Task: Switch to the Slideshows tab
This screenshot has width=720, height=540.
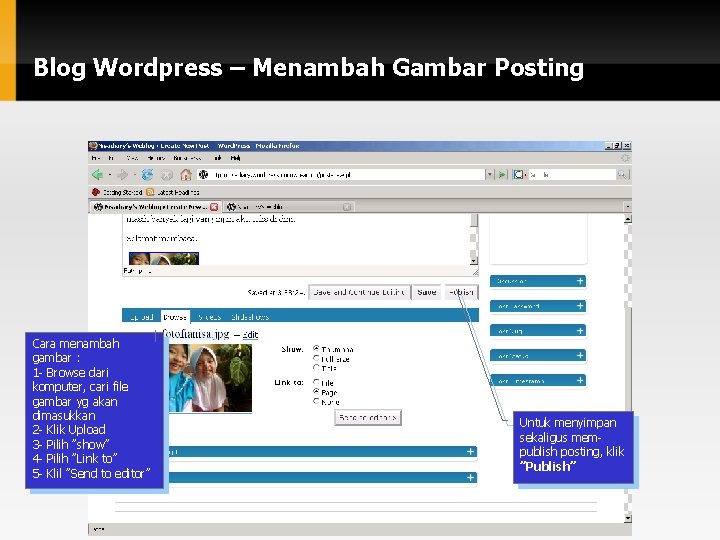Action: coord(250,317)
